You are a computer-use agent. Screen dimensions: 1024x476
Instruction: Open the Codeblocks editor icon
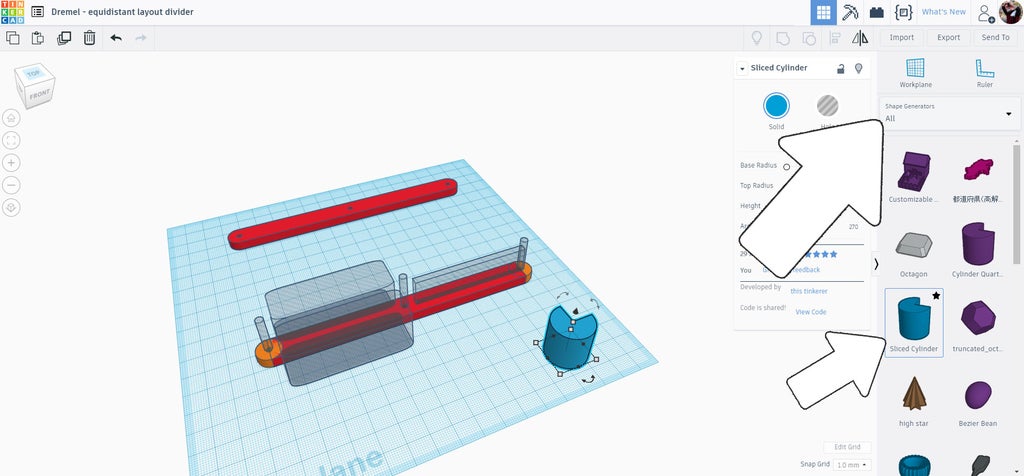click(903, 12)
